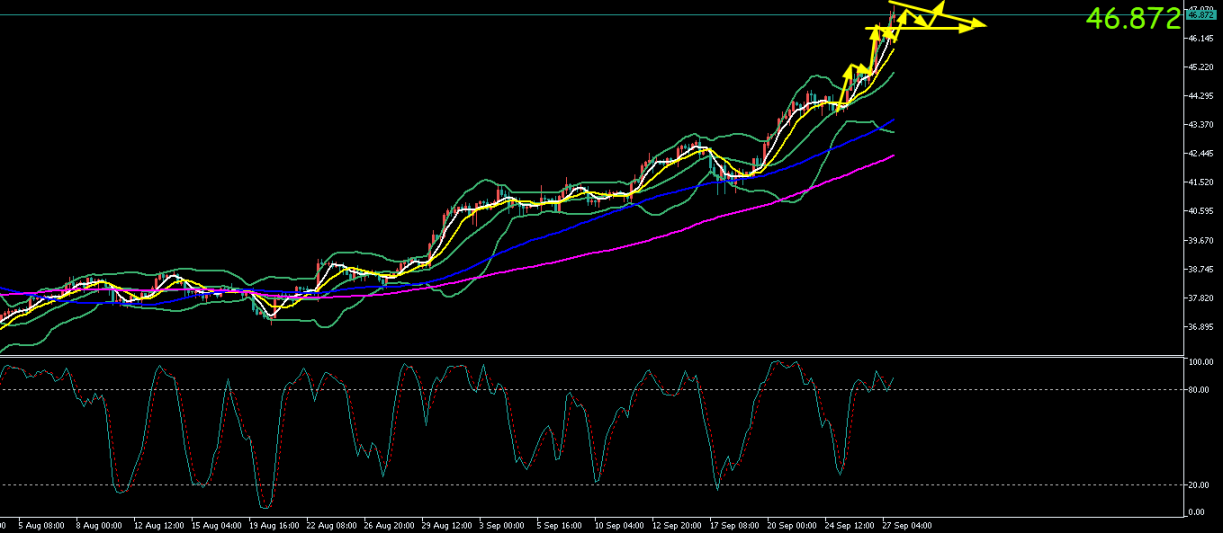
Task: Click the 41.520 price axis label
Action: pyautogui.click(x=1201, y=183)
